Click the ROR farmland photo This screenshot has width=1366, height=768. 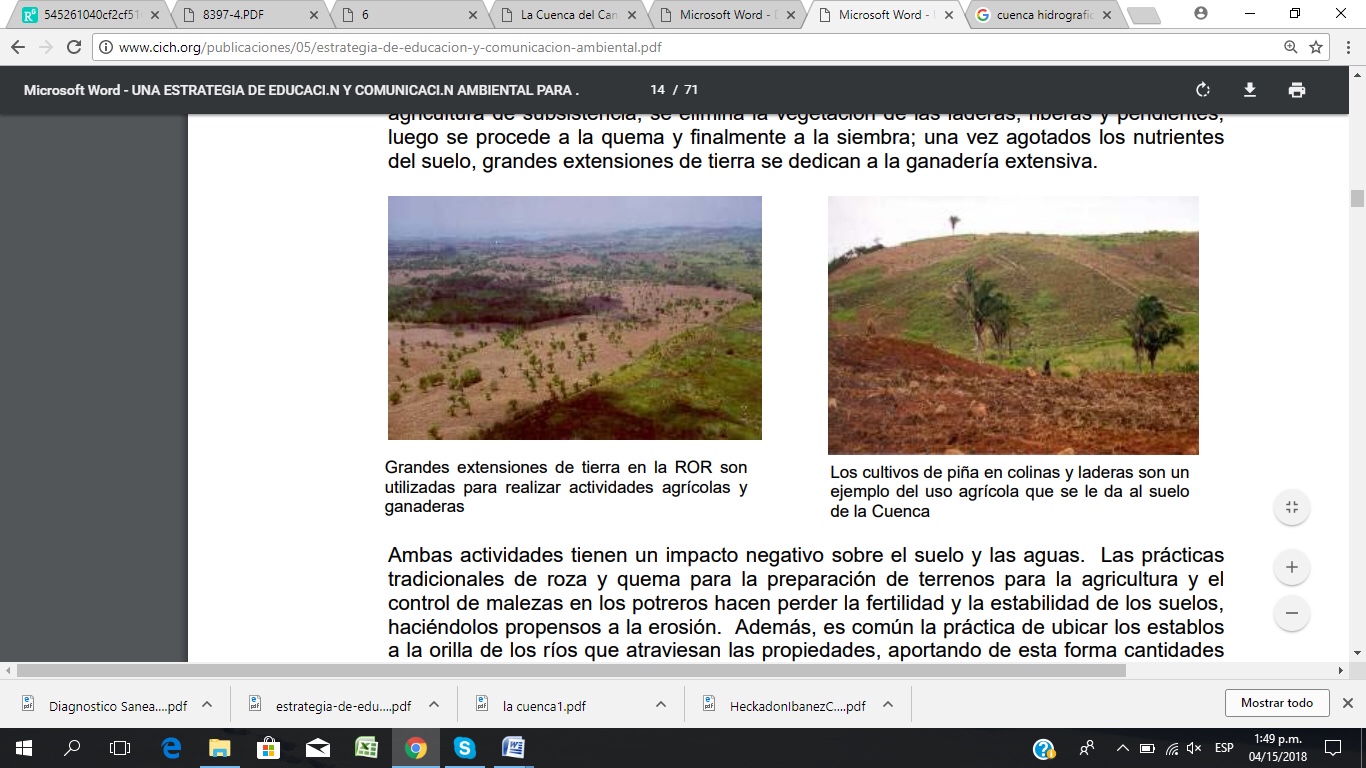pos(574,317)
